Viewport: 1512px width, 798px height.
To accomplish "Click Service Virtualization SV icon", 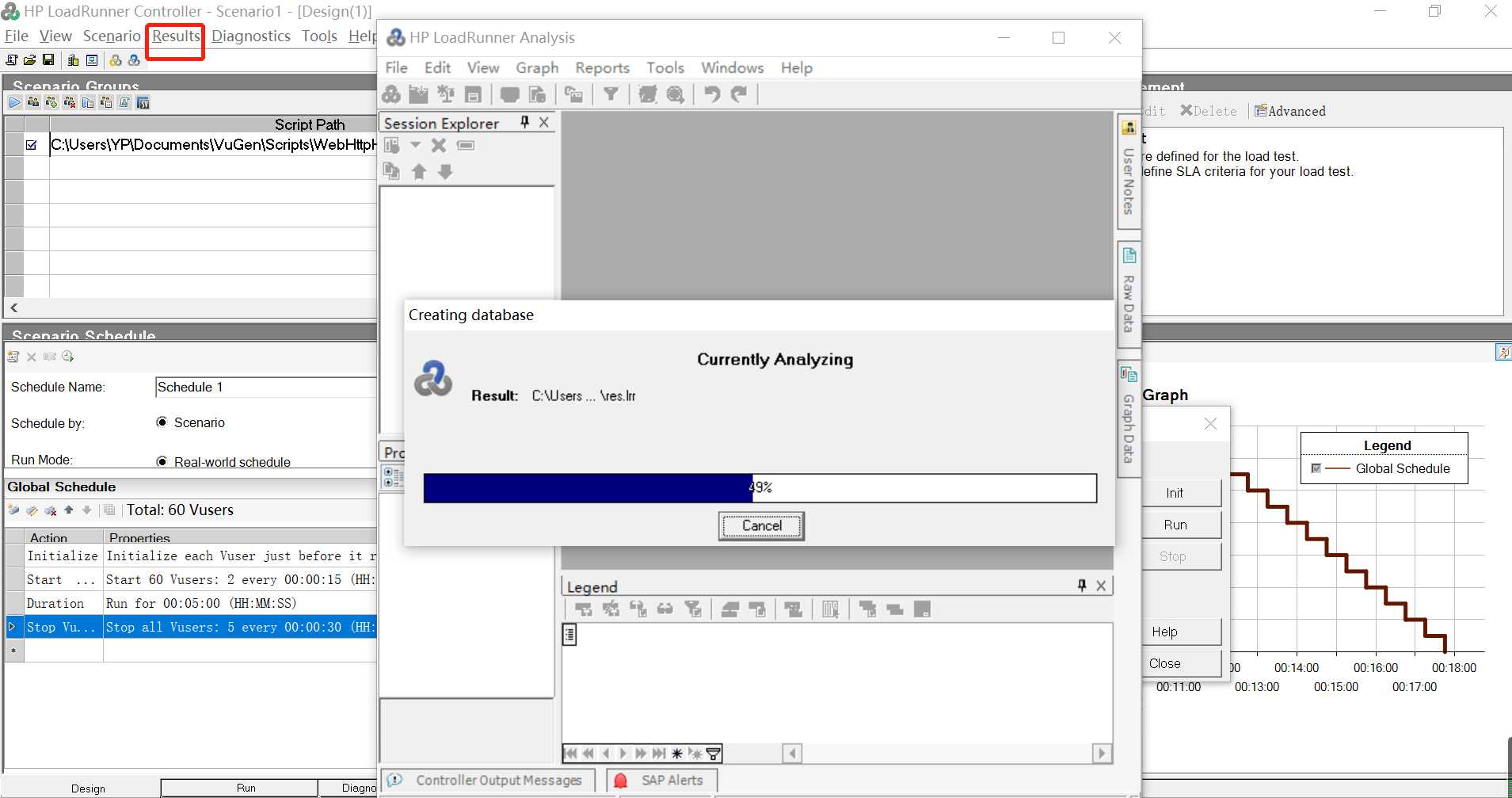I will pos(143,102).
